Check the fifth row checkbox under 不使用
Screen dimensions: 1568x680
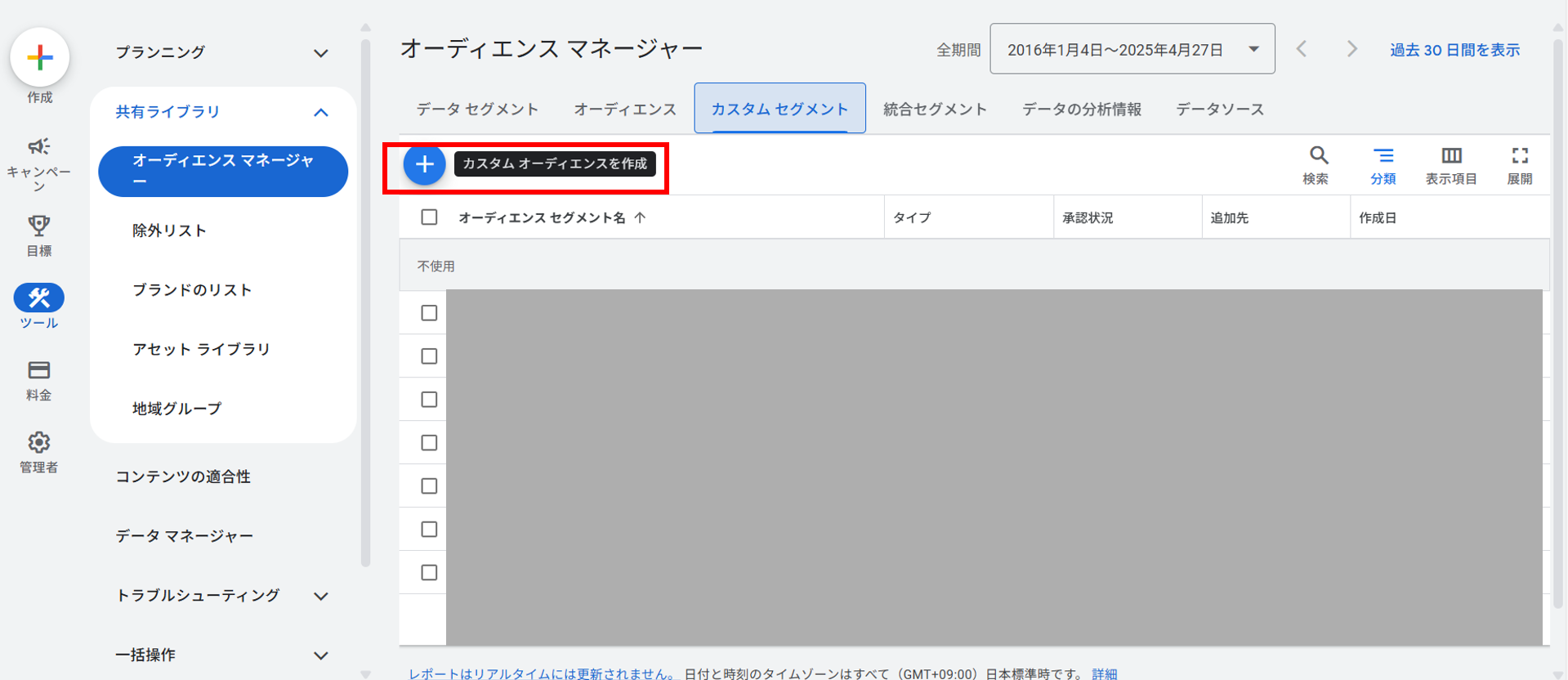click(x=429, y=486)
